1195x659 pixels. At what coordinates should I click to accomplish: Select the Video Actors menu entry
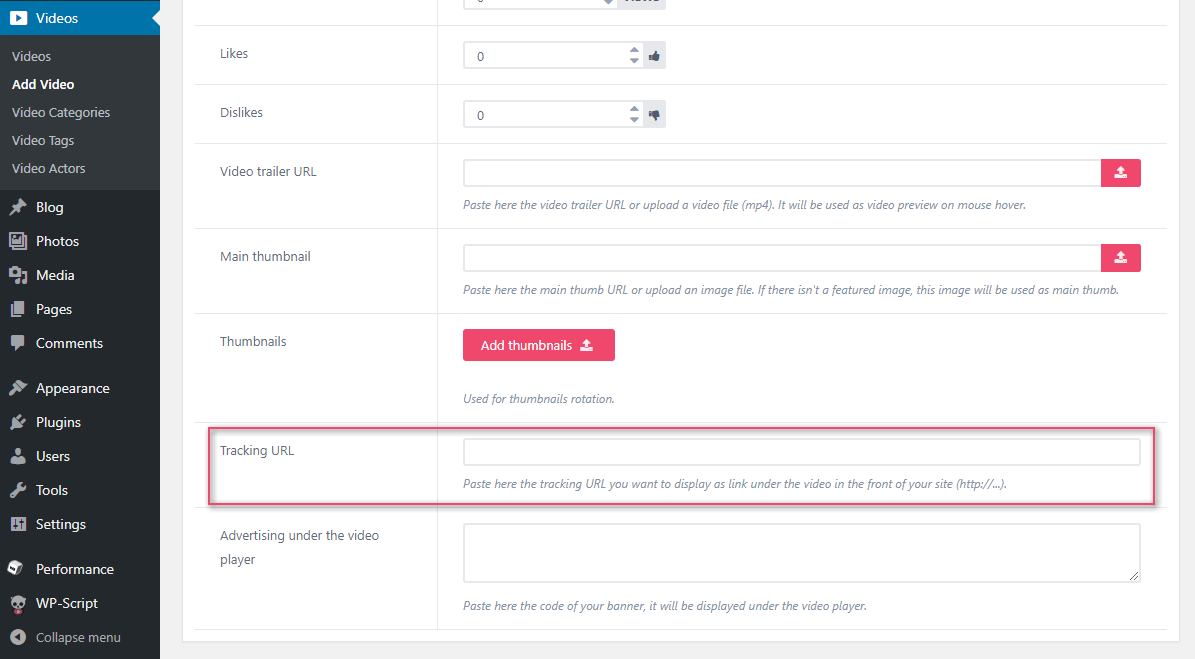point(48,168)
